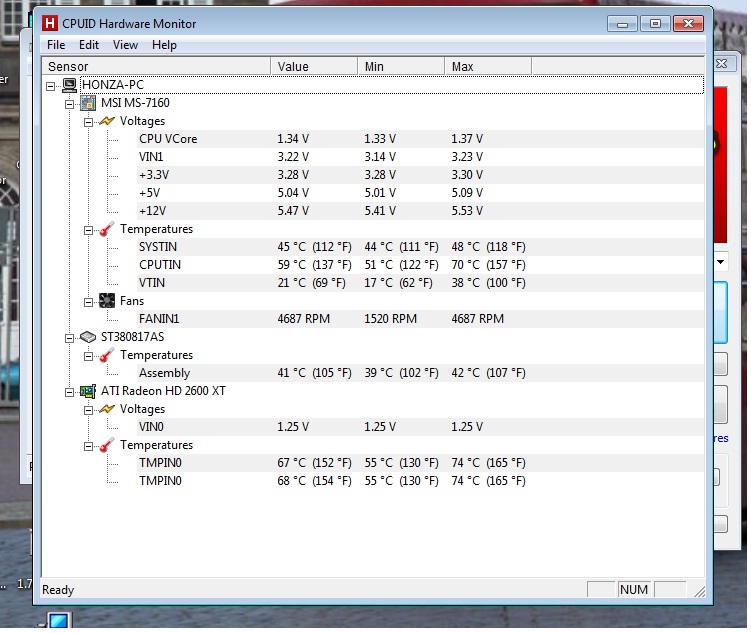Click the ATI Radeon graphics card icon
The width and height of the screenshot is (751, 633).
[x=88, y=391]
